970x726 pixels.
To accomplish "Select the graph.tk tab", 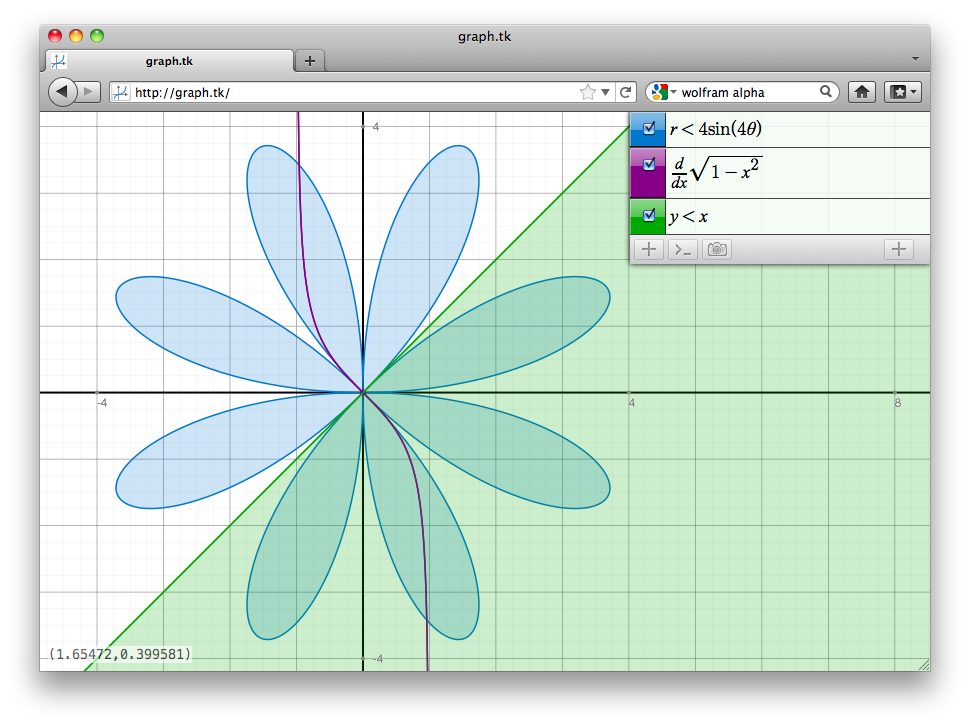I will pyautogui.click(x=169, y=61).
